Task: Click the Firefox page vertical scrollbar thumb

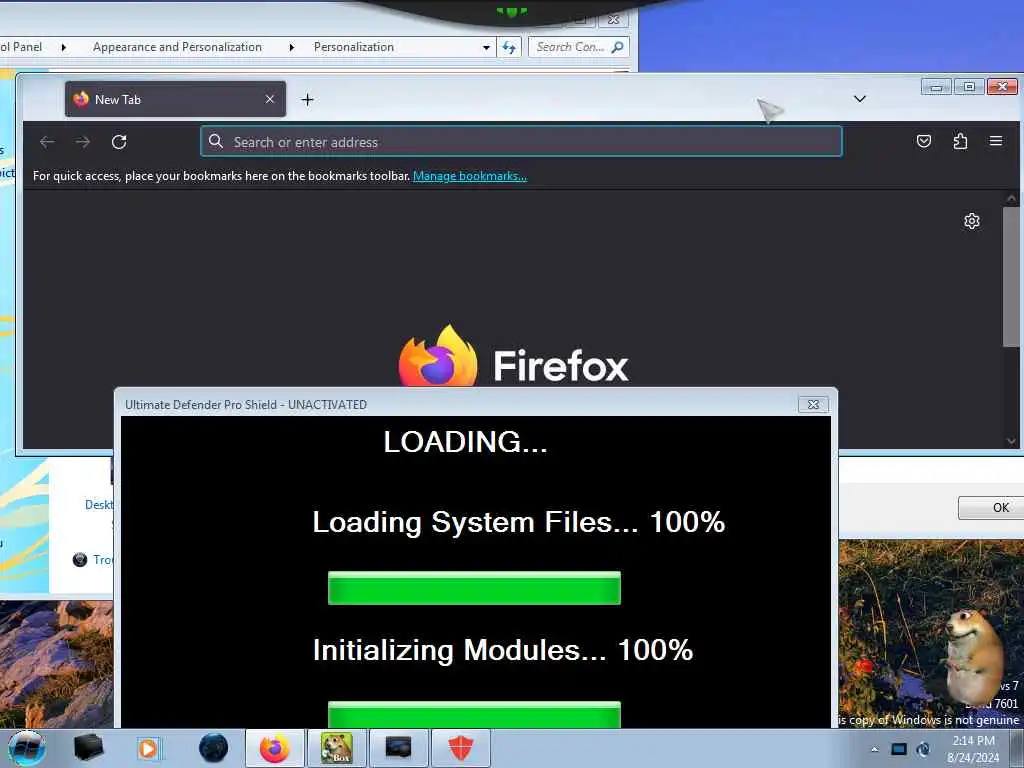Action: click(x=1011, y=276)
